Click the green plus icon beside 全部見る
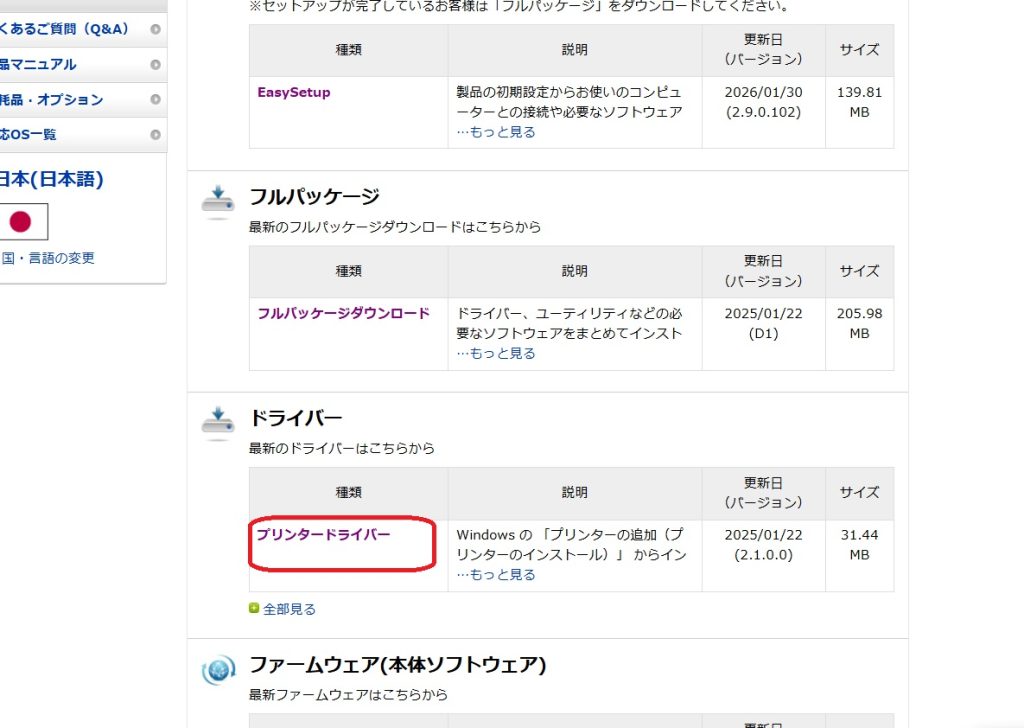This screenshot has height=728, width=1024. [x=254, y=608]
